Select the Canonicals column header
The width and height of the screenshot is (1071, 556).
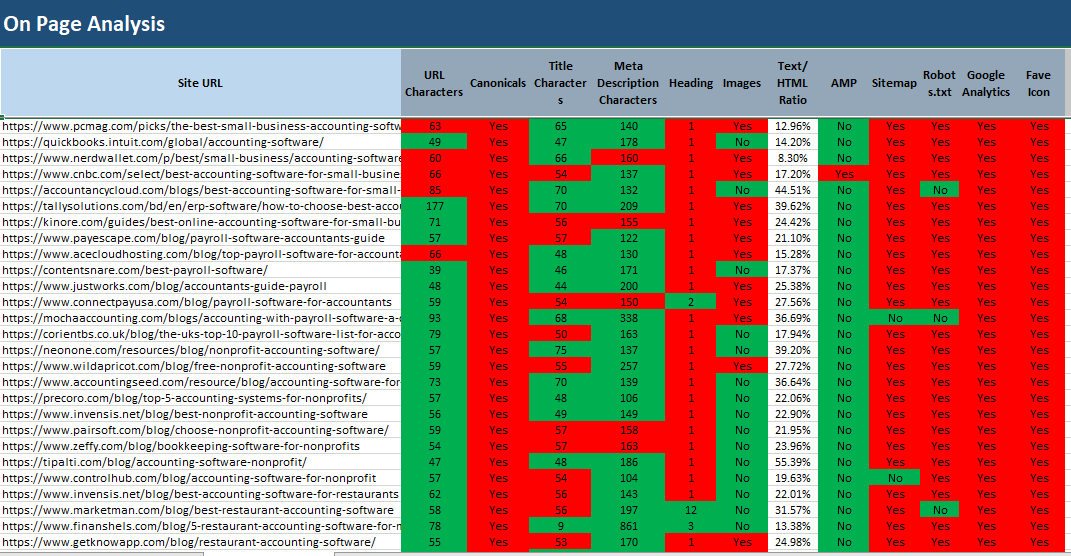498,83
